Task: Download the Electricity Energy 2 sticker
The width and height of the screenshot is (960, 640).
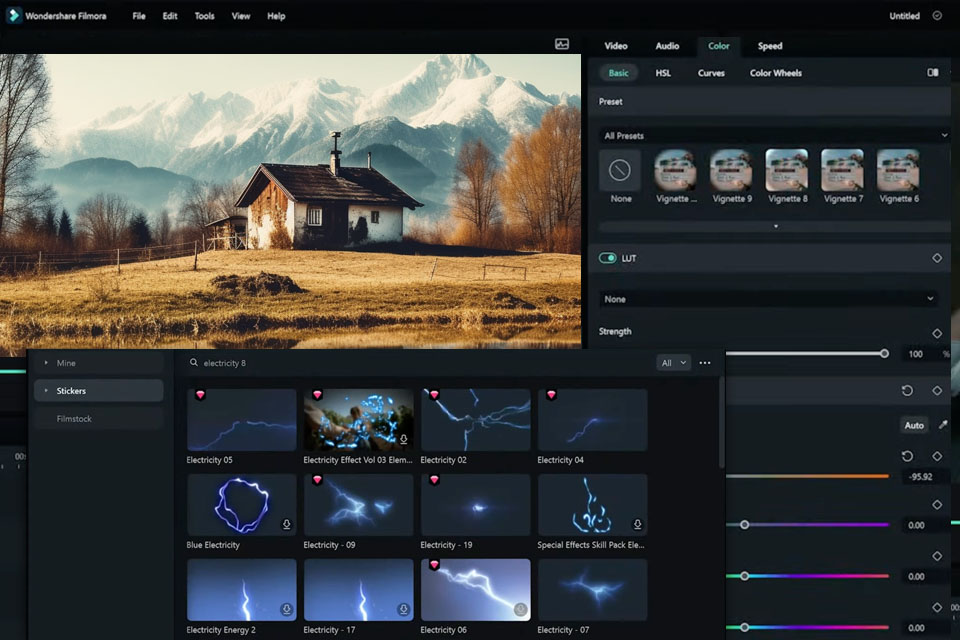Action: click(286, 609)
